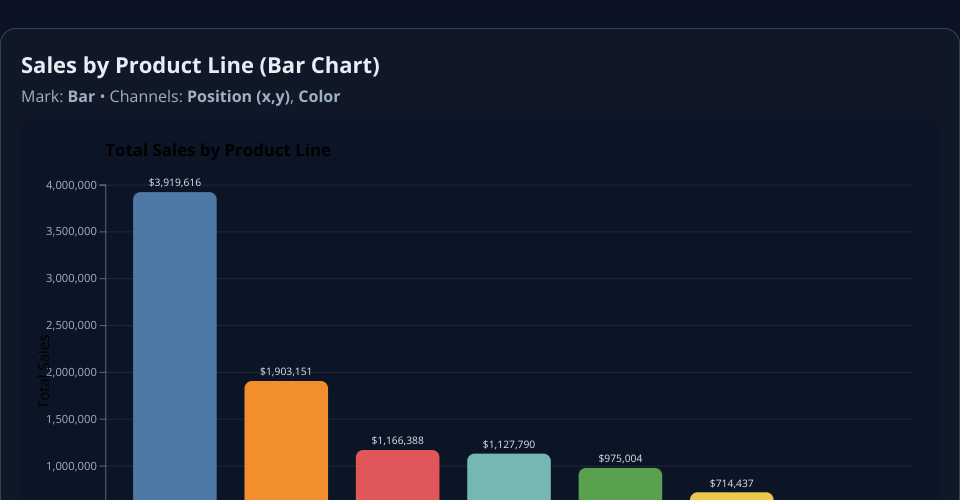Click the 'Sales by Product Line (Bar Chart)' heading
The height and width of the screenshot is (500, 960).
[200, 66]
